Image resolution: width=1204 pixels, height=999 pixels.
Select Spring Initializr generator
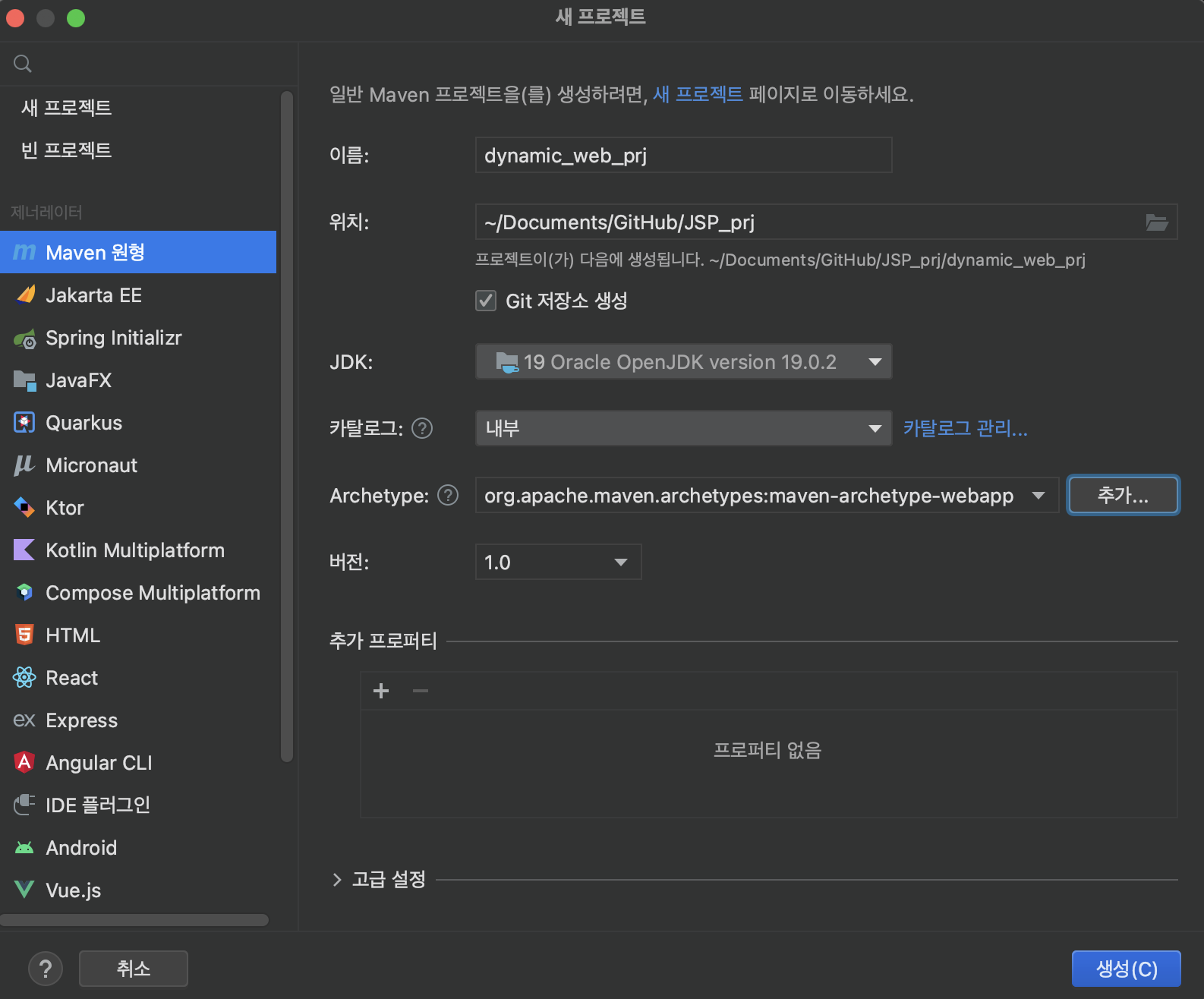click(x=138, y=338)
